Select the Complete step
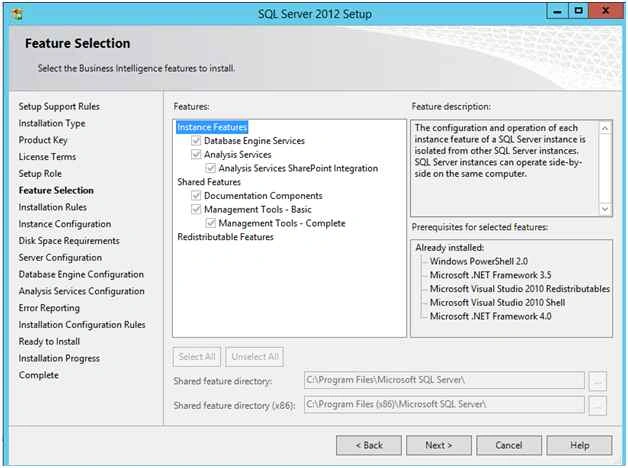This screenshot has width=628, height=468. [39, 375]
